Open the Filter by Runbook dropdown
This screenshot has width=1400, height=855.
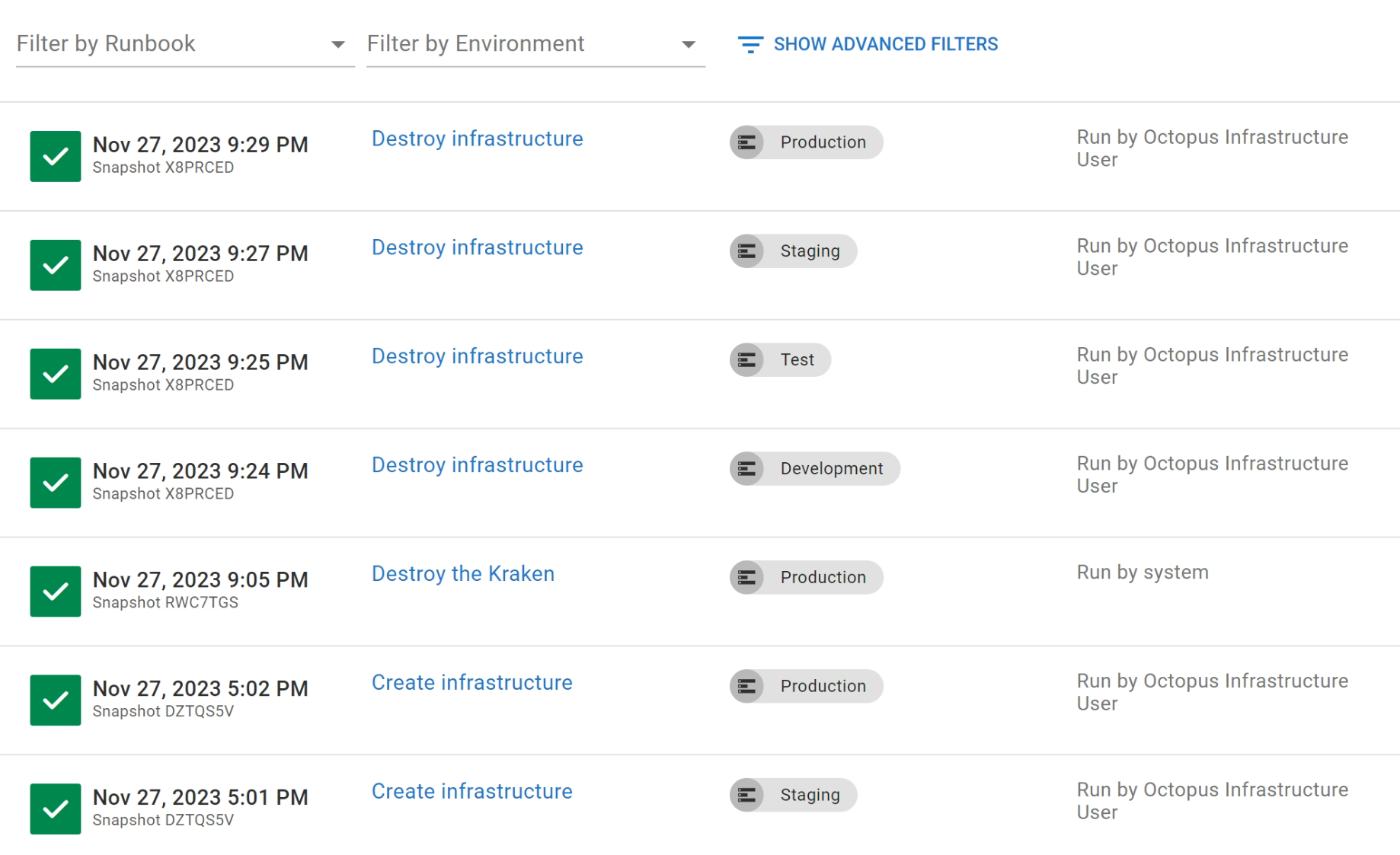(184, 44)
